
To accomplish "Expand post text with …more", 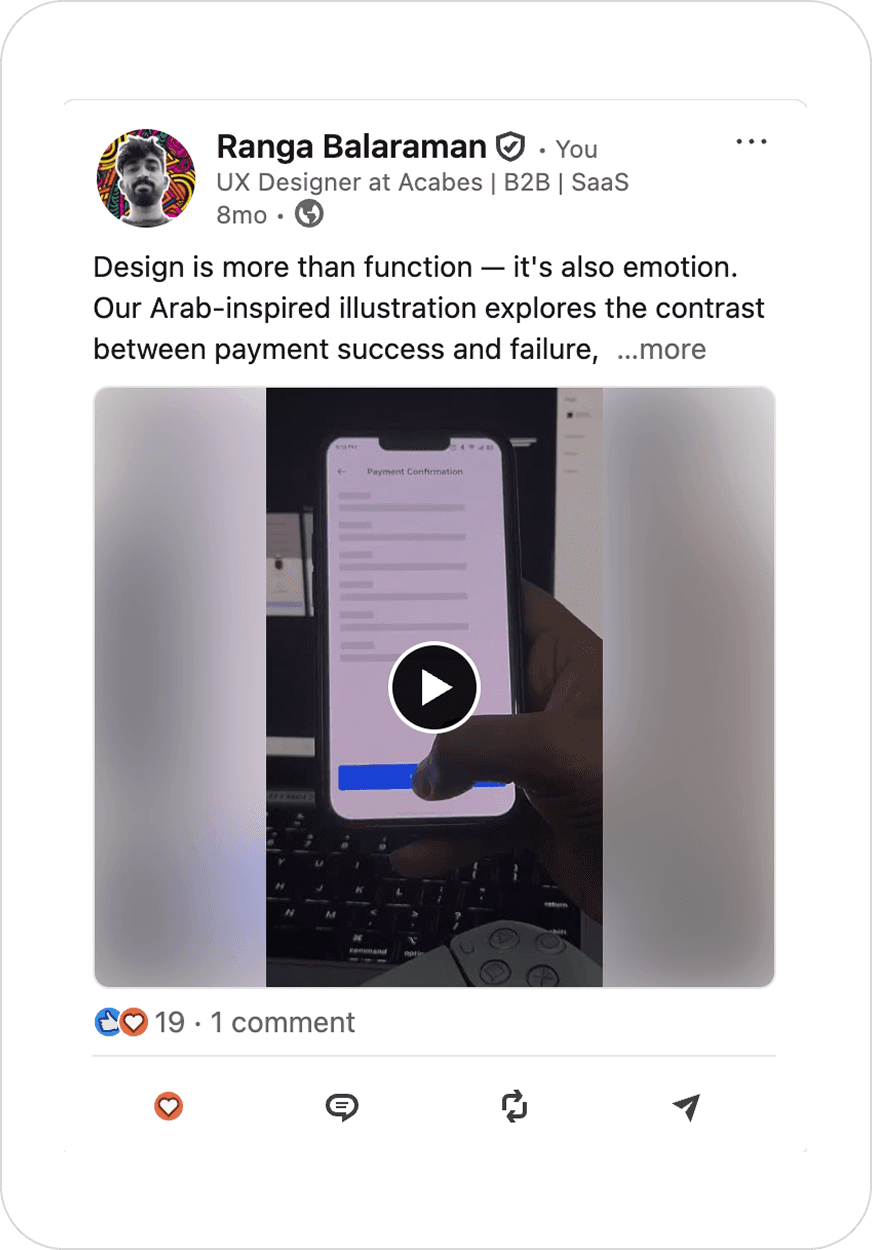I will (661, 349).
